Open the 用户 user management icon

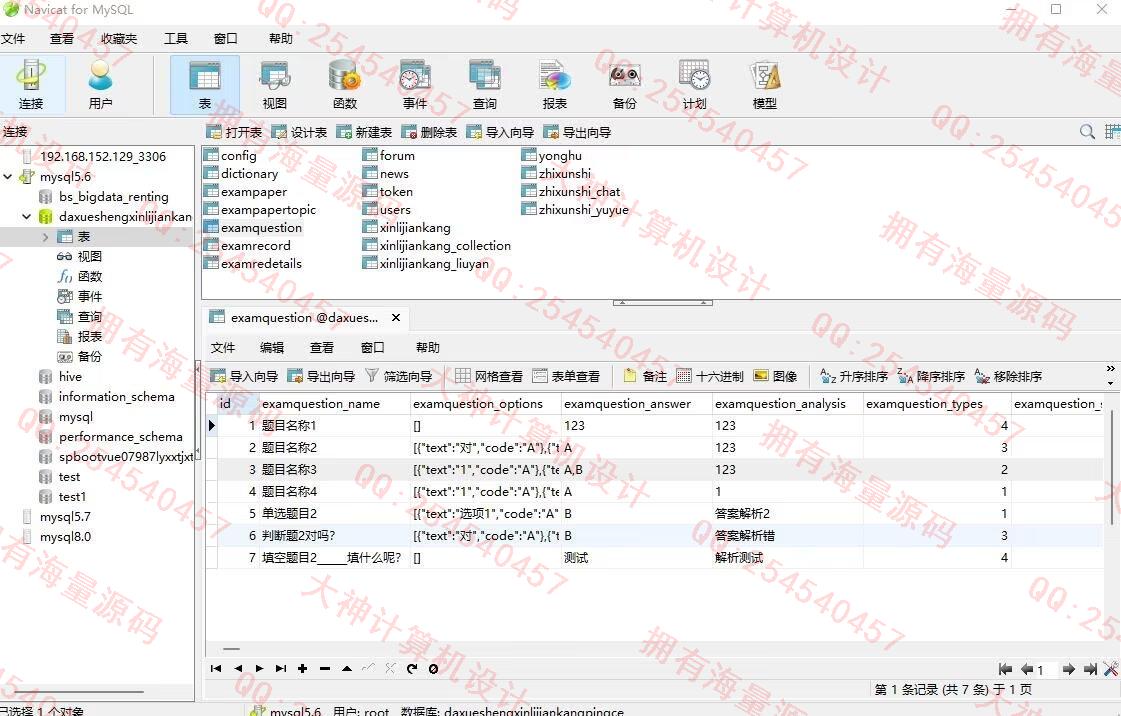[x=101, y=84]
